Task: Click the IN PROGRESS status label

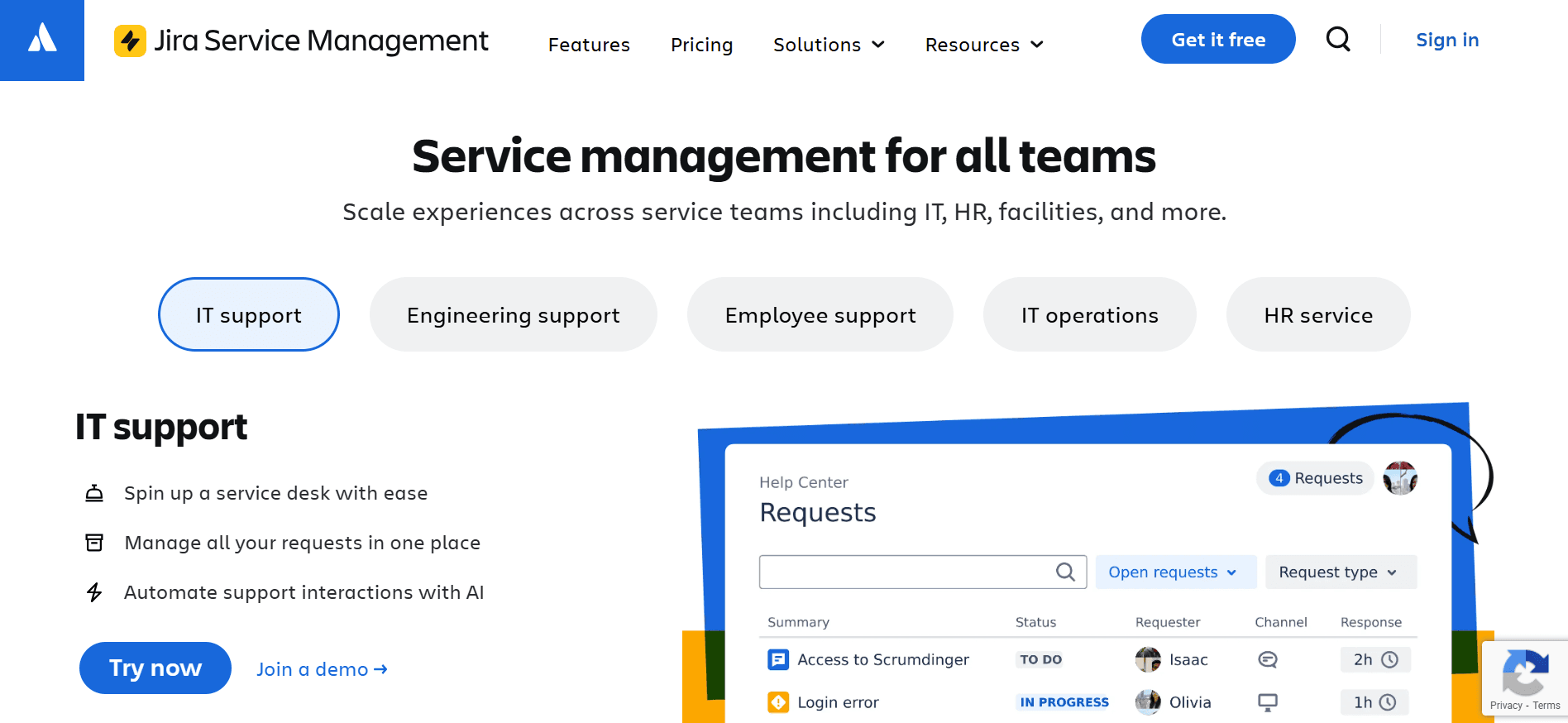Action: 1064,702
